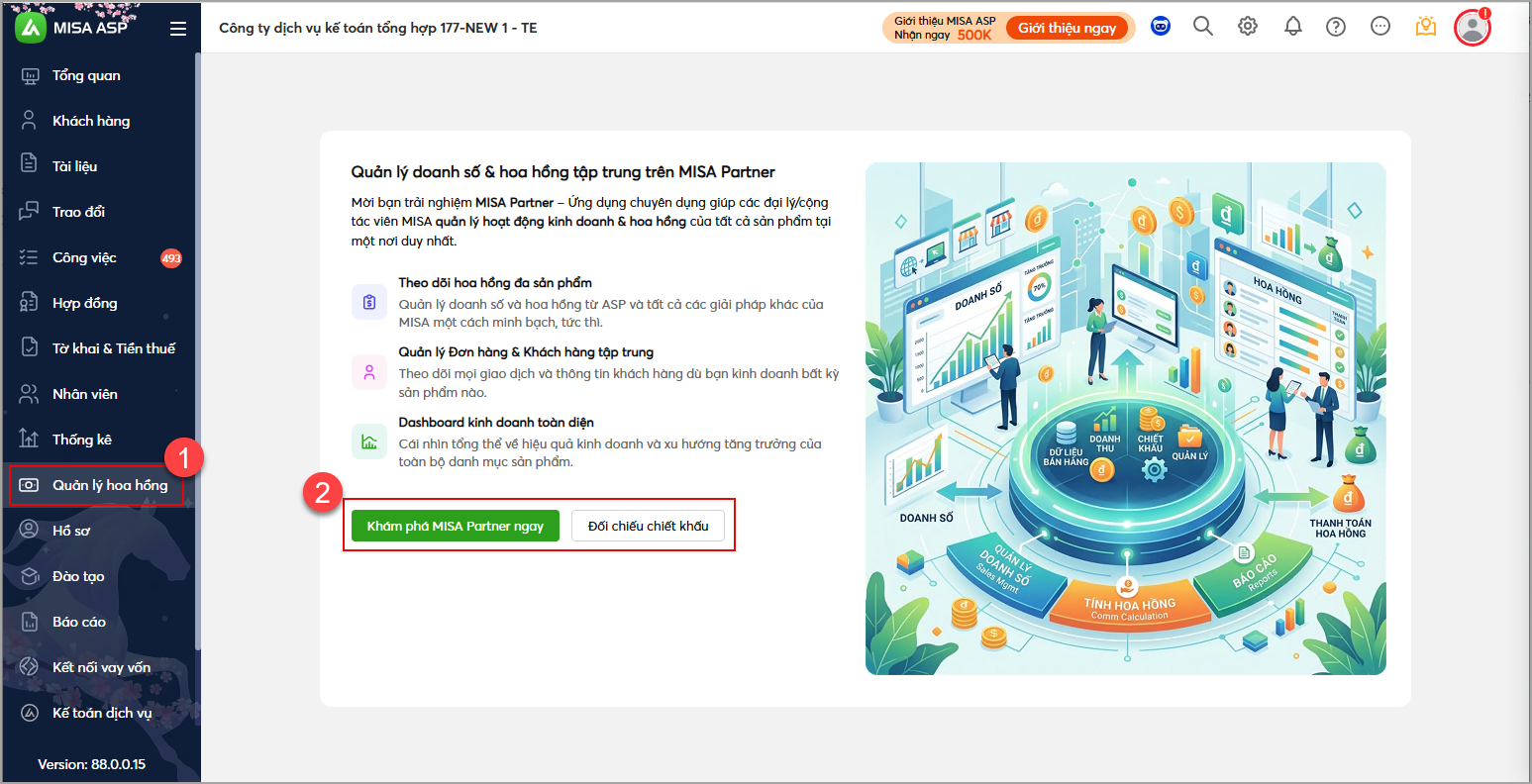The image size is (1532, 784).
Task: Open settings via the gear icon
Action: click(1248, 27)
